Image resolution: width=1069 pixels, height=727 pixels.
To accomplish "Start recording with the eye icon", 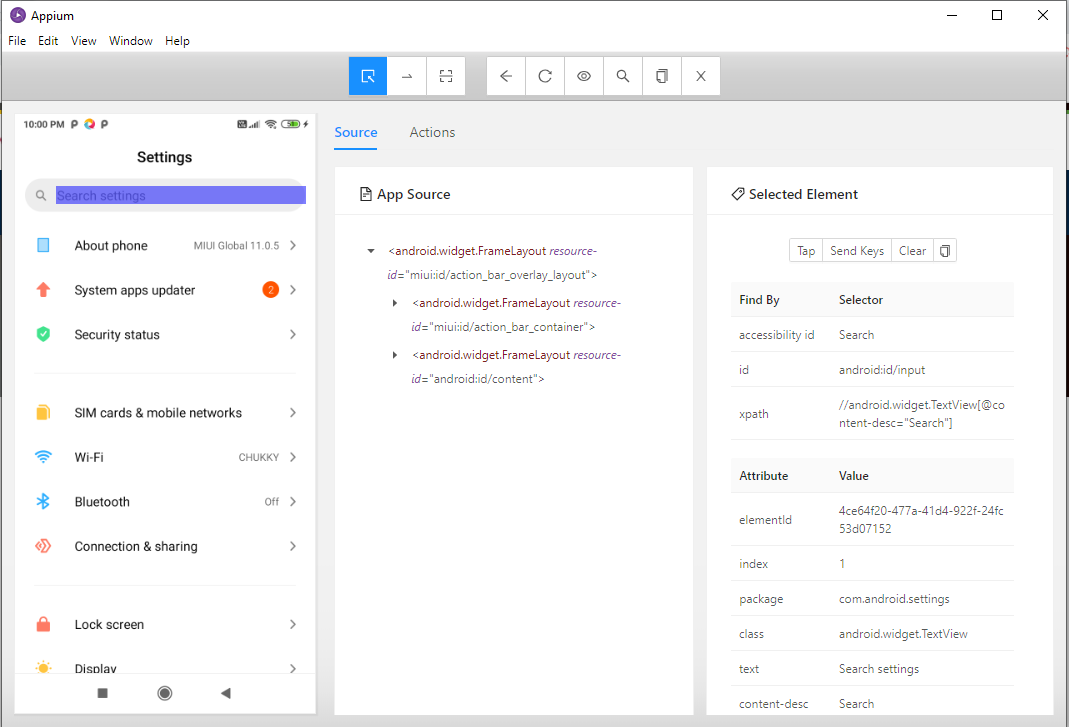I will pyautogui.click(x=584, y=76).
